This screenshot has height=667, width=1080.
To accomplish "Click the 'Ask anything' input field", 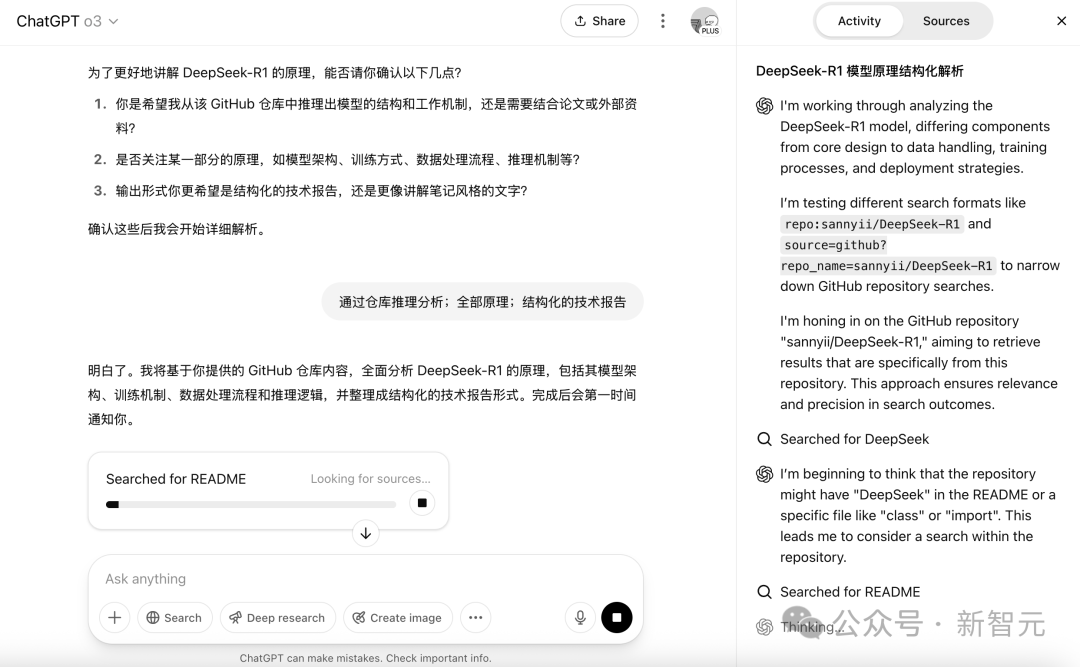I will (x=300, y=579).
